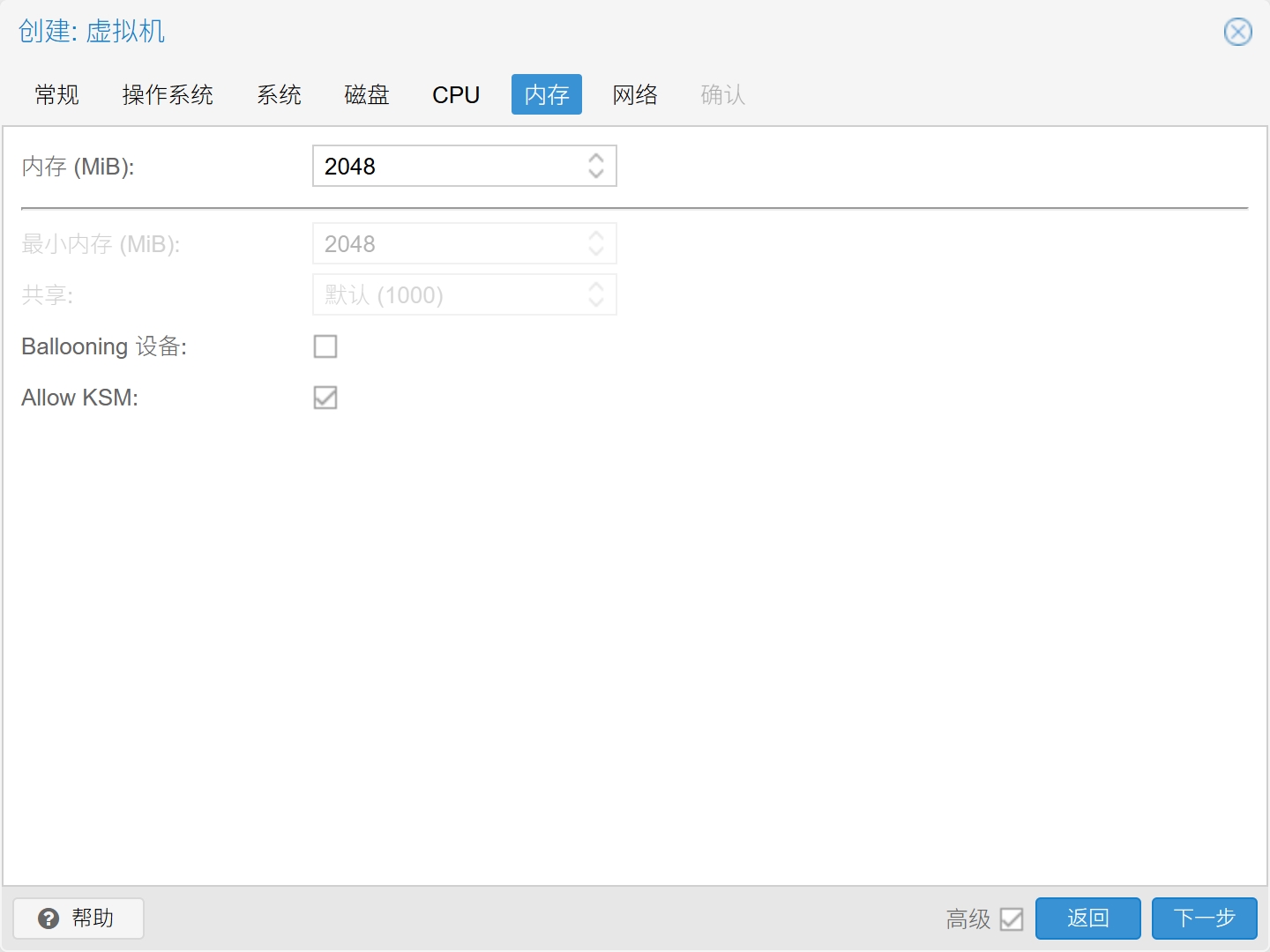Click the help question mark icon
Viewport: 1270px width, 952px height.
[x=49, y=919]
